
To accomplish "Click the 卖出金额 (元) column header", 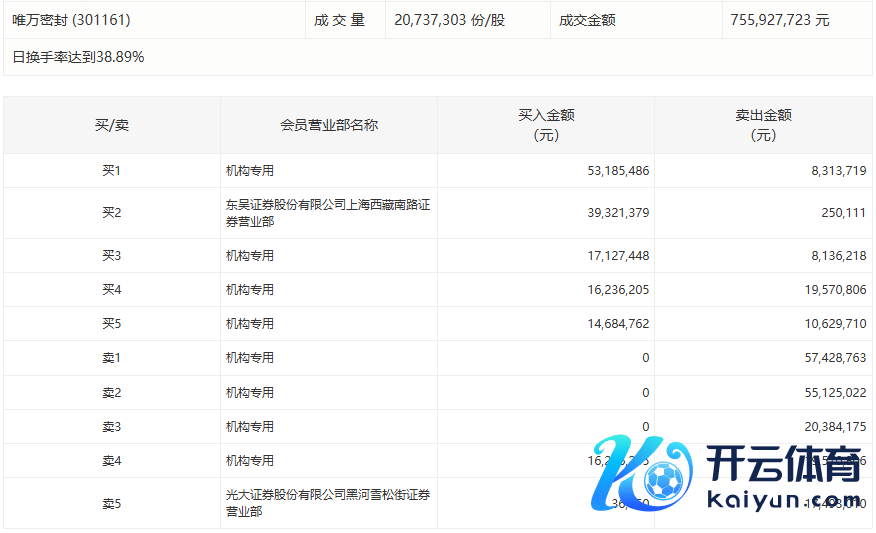I will pyautogui.click(x=763, y=125).
